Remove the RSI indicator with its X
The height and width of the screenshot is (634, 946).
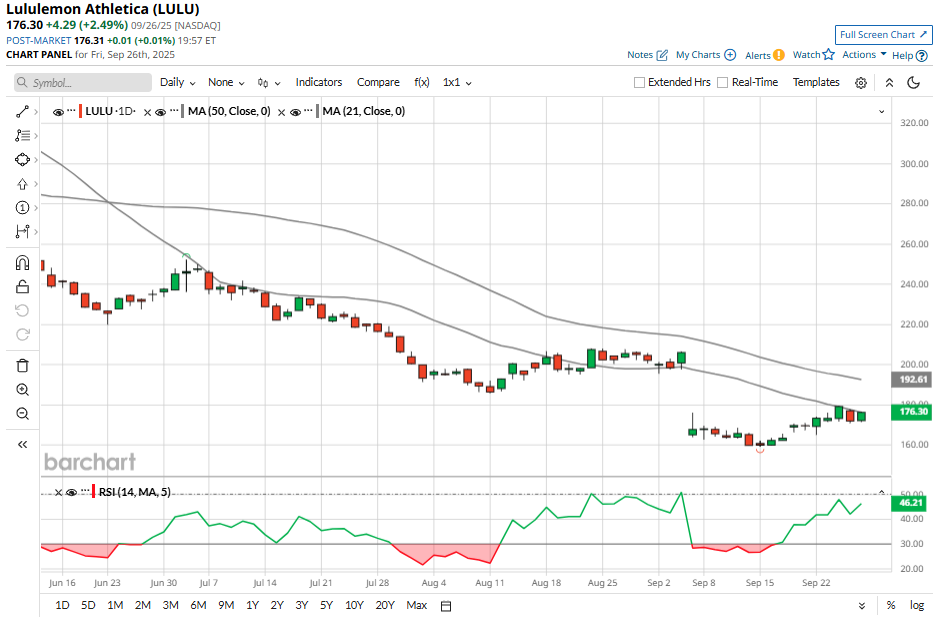59,493
